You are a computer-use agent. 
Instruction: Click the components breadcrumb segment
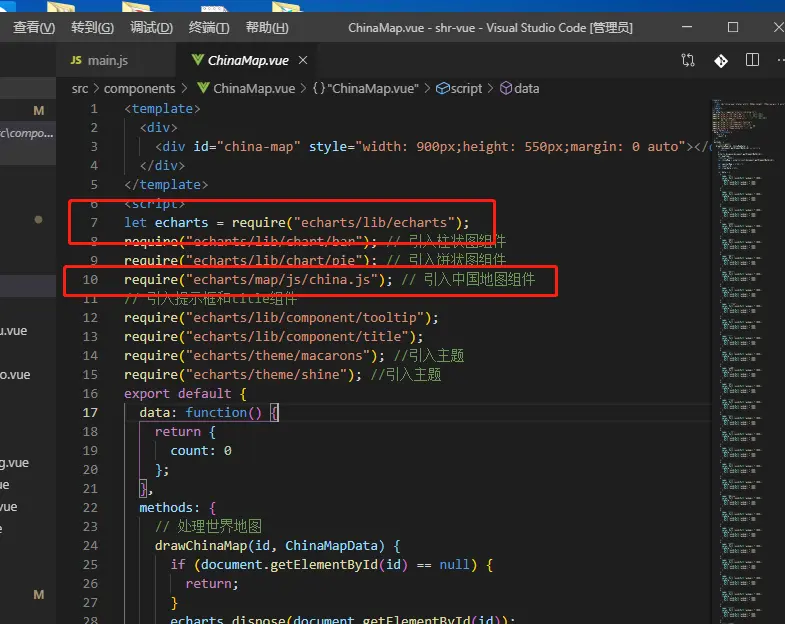pyautogui.click(x=139, y=89)
